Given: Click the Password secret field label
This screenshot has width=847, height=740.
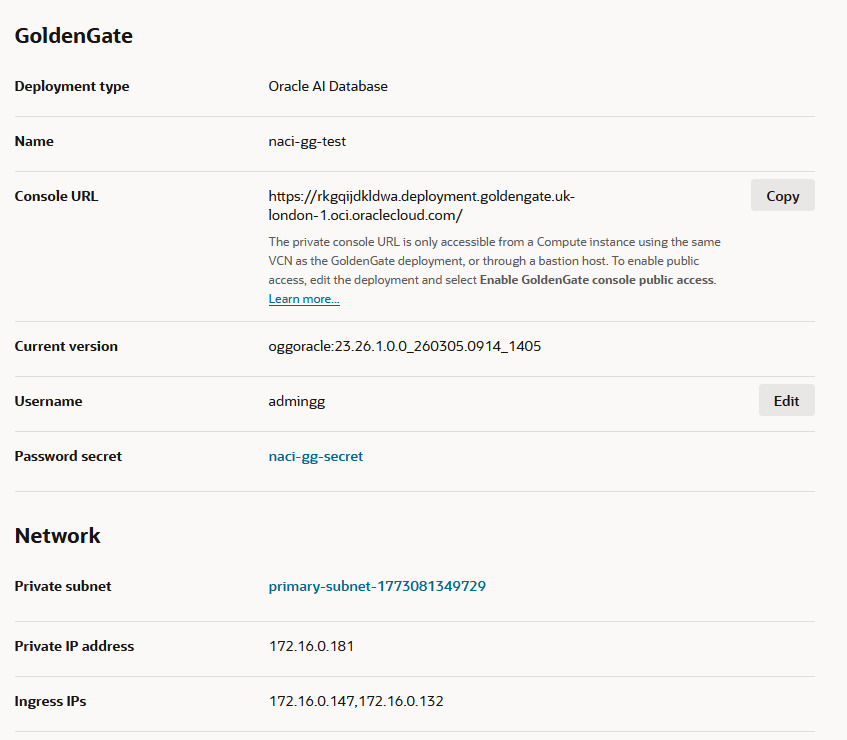Looking at the screenshot, I should coord(68,456).
